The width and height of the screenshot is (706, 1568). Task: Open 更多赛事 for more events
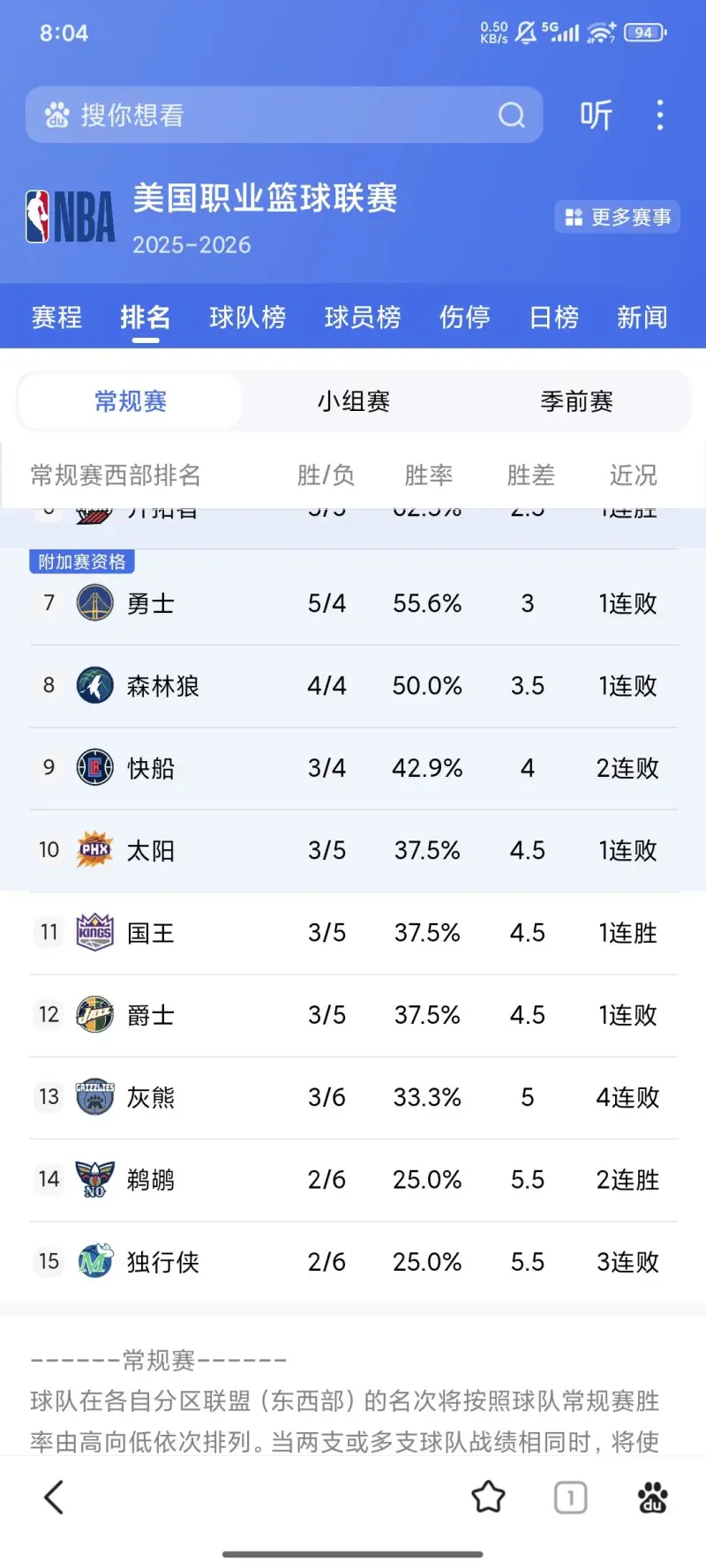(616, 217)
